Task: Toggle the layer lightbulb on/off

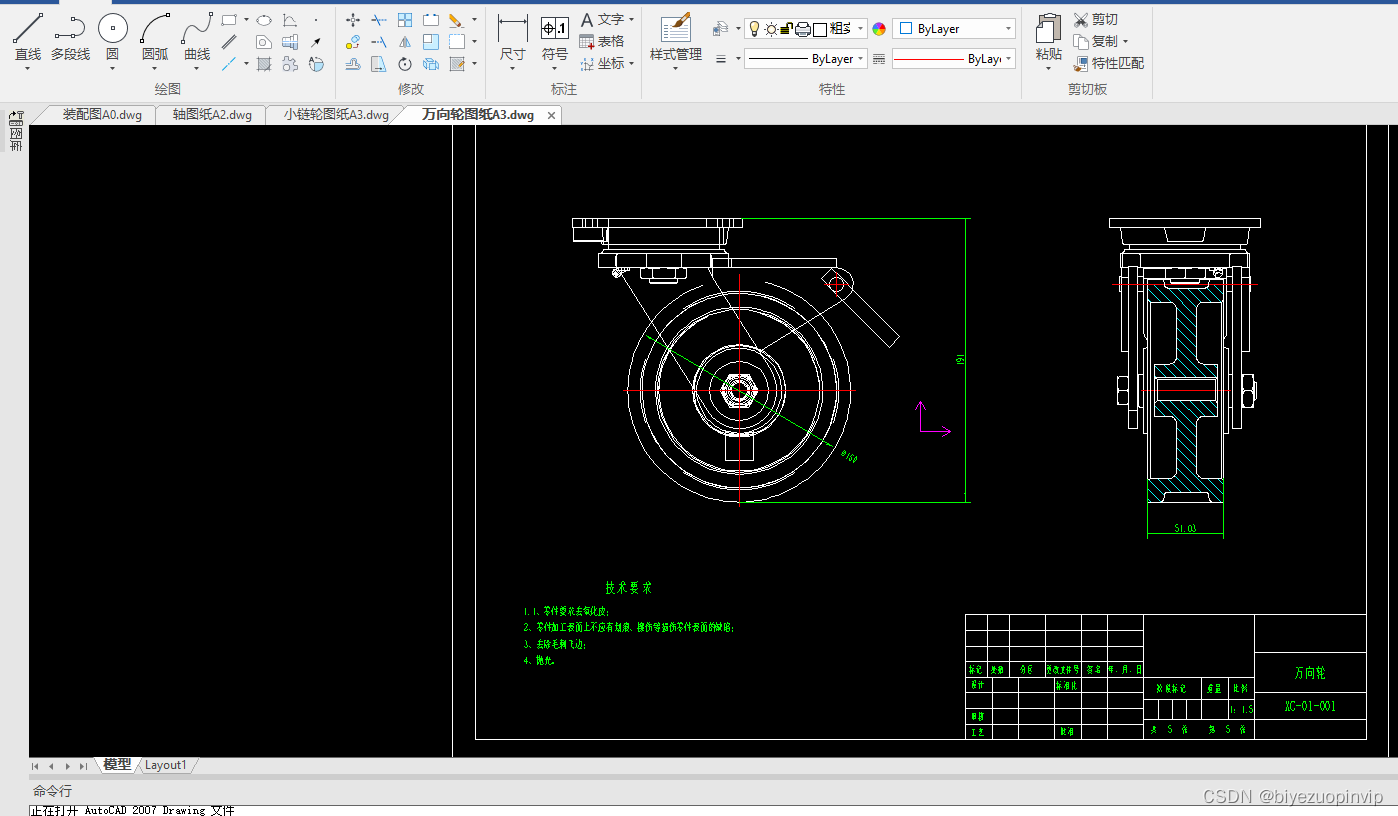Action: 755,29
